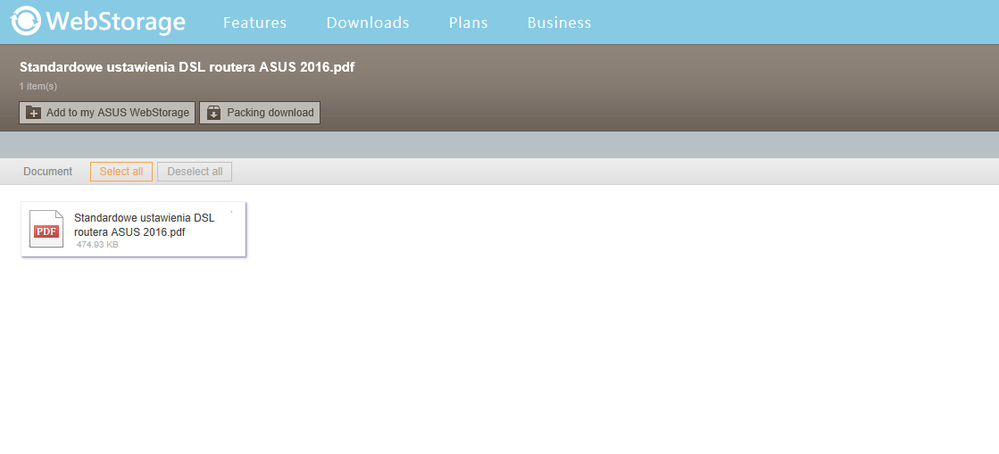The width and height of the screenshot is (999, 454).
Task: Click the WebStorage sync logo icon
Action: (x=25, y=21)
